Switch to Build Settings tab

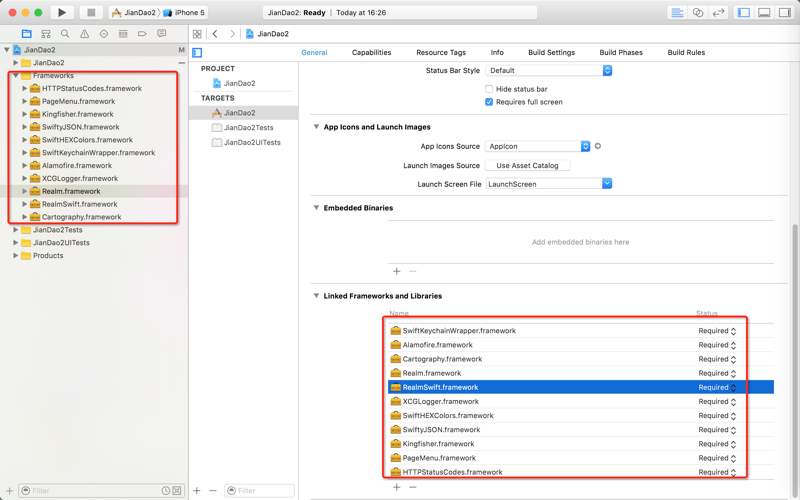click(551, 53)
